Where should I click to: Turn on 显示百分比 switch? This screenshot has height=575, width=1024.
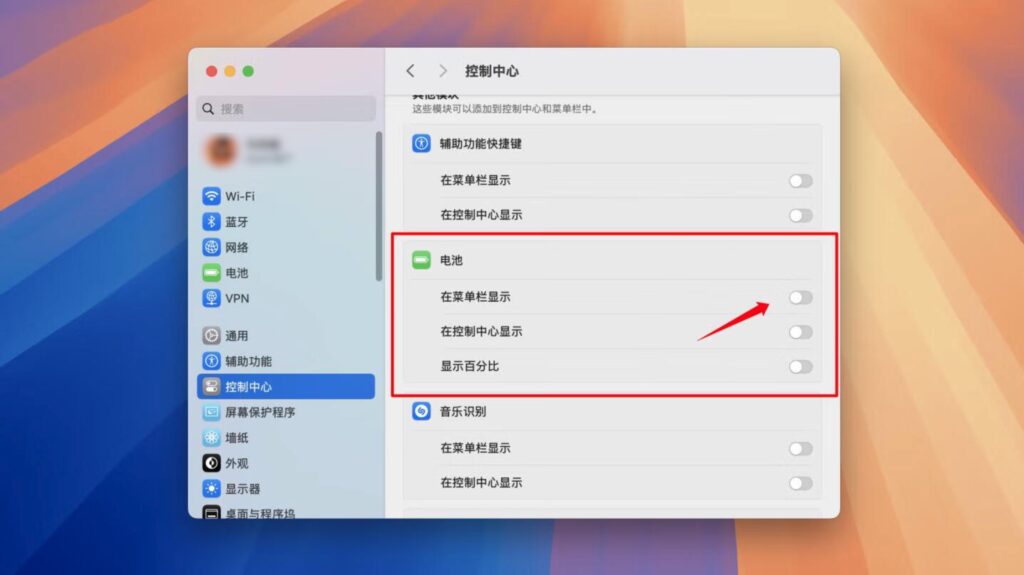point(800,367)
